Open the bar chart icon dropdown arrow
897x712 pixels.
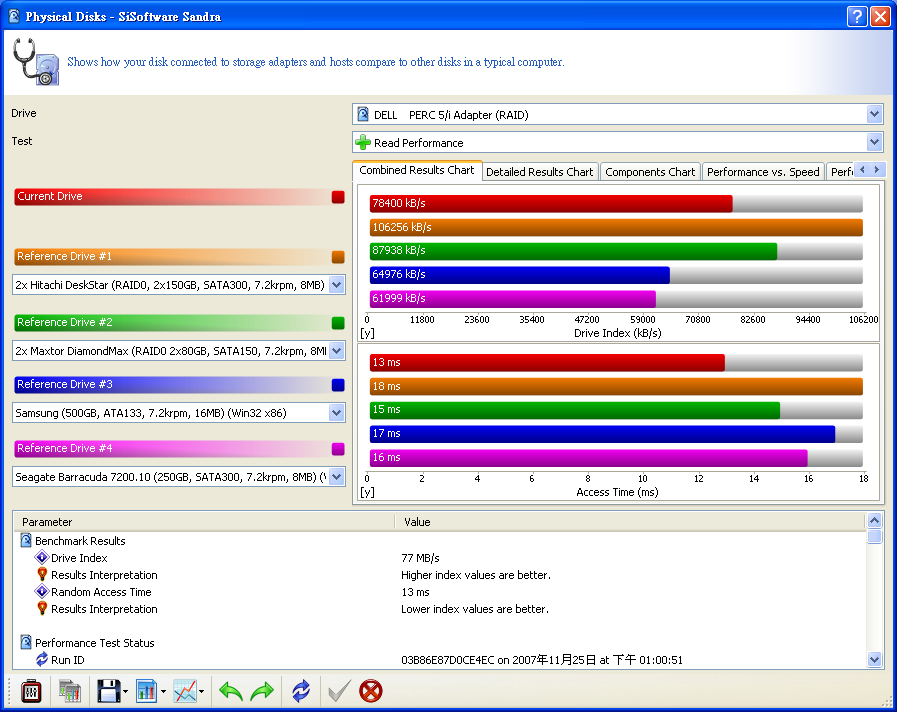click(163, 691)
